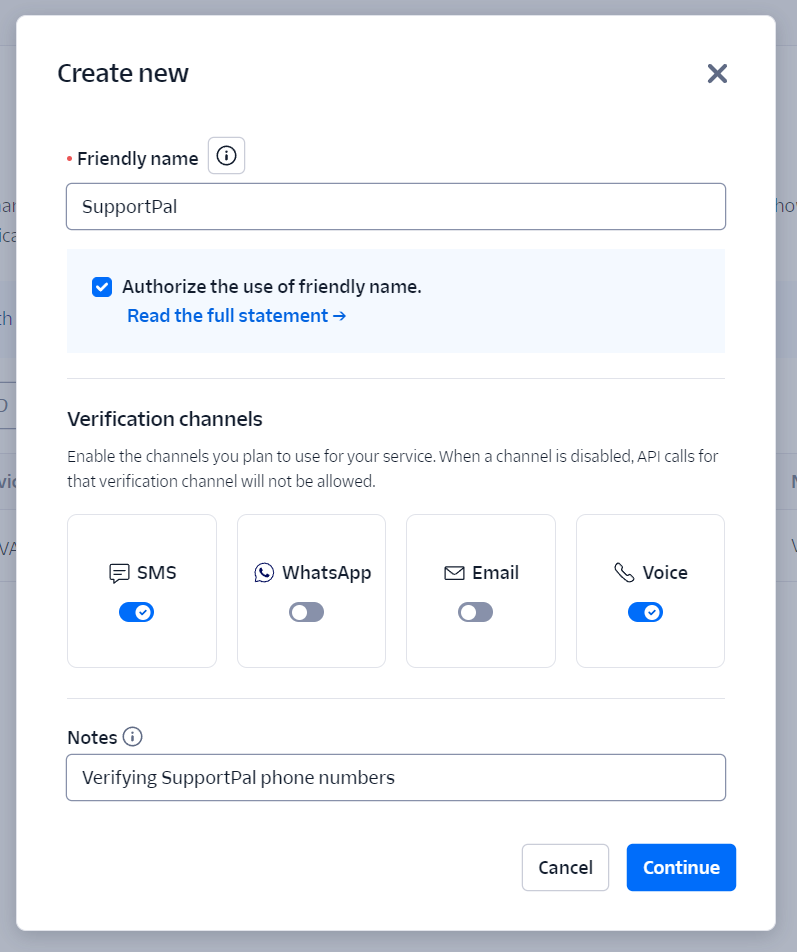
Task: Click the Friendly name label text
Action: point(138,158)
